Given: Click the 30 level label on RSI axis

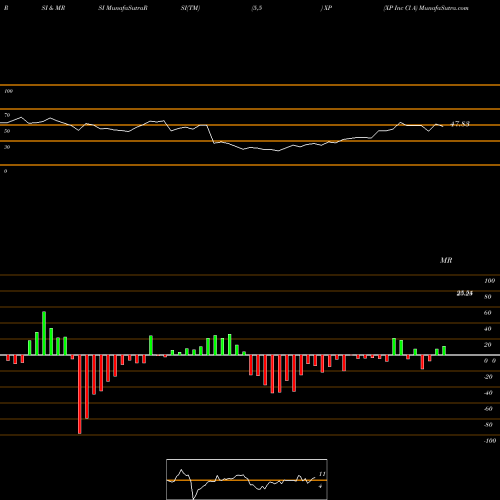Looking at the screenshot, I should pos(7,147).
